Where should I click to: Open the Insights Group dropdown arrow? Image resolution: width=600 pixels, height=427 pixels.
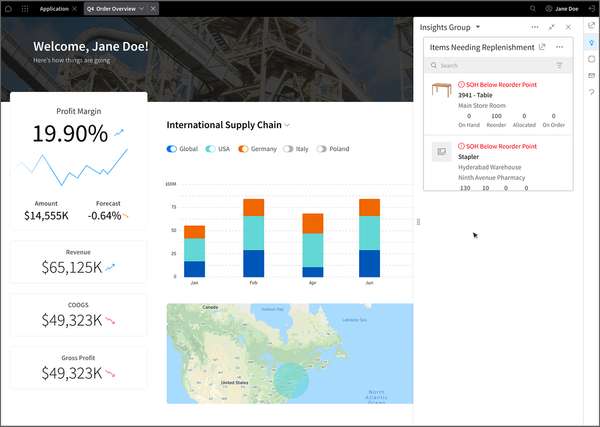pos(478,27)
